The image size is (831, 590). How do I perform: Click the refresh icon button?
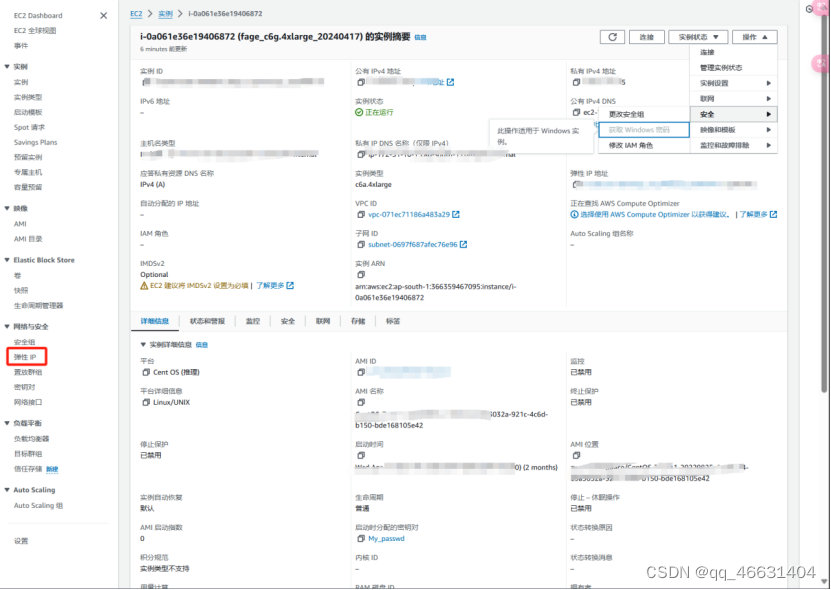(612, 37)
